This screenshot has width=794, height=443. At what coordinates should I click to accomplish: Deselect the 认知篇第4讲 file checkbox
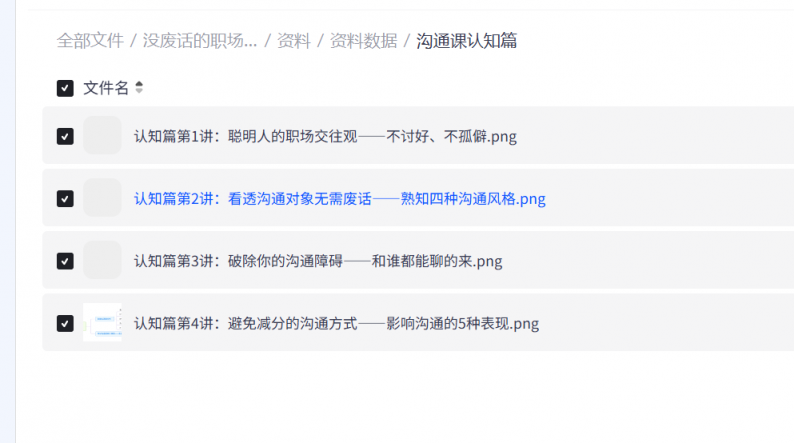[x=65, y=323]
